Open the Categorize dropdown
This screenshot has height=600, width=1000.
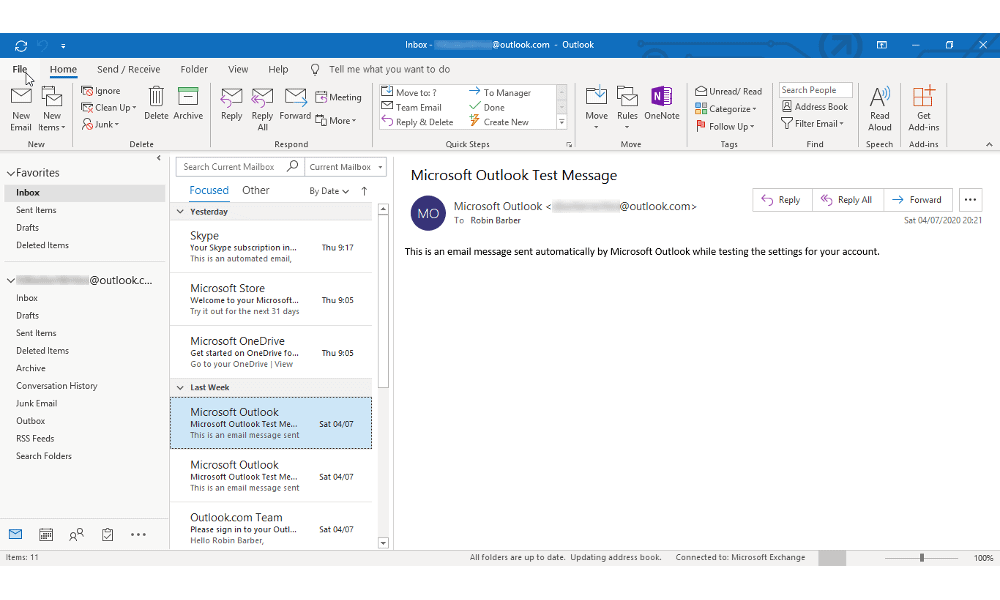[x=726, y=109]
